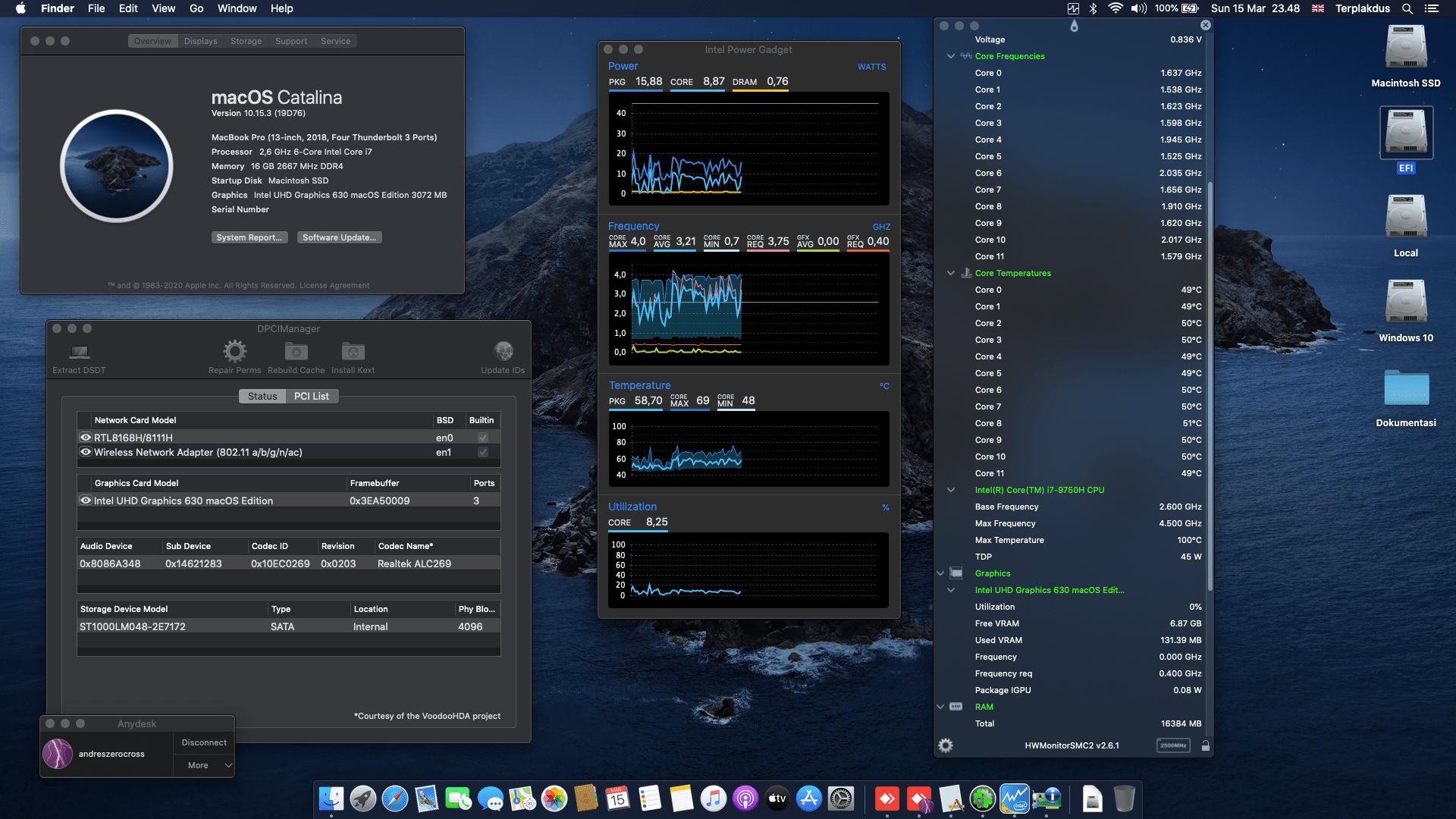Image resolution: width=1456 pixels, height=819 pixels.
Task: Open the Dokumentasi folder
Action: point(1406,397)
